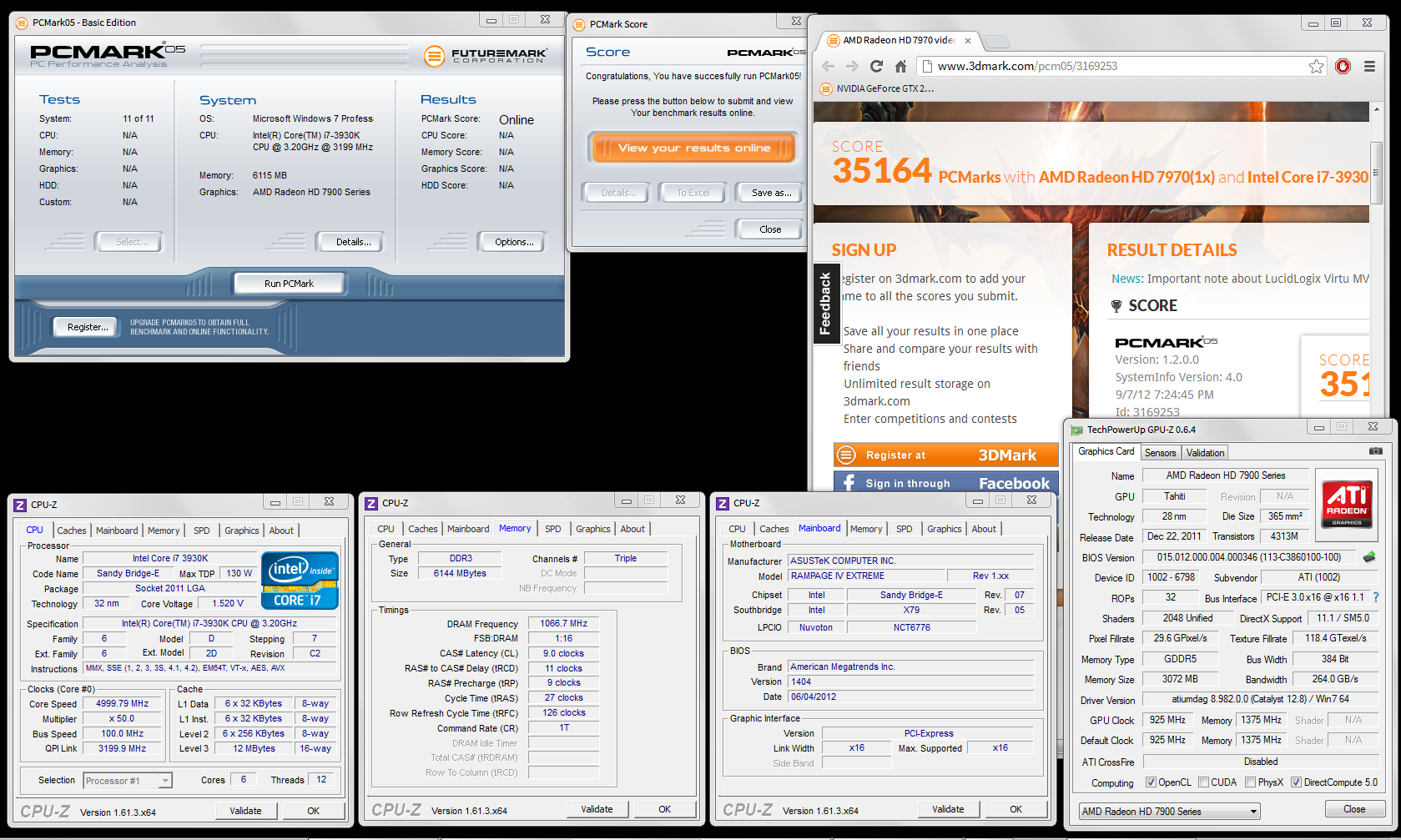Bookmark this page with the star icon
This screenshot has width=1401, height=840.
pyautogui.click(x=1316, y=67)
